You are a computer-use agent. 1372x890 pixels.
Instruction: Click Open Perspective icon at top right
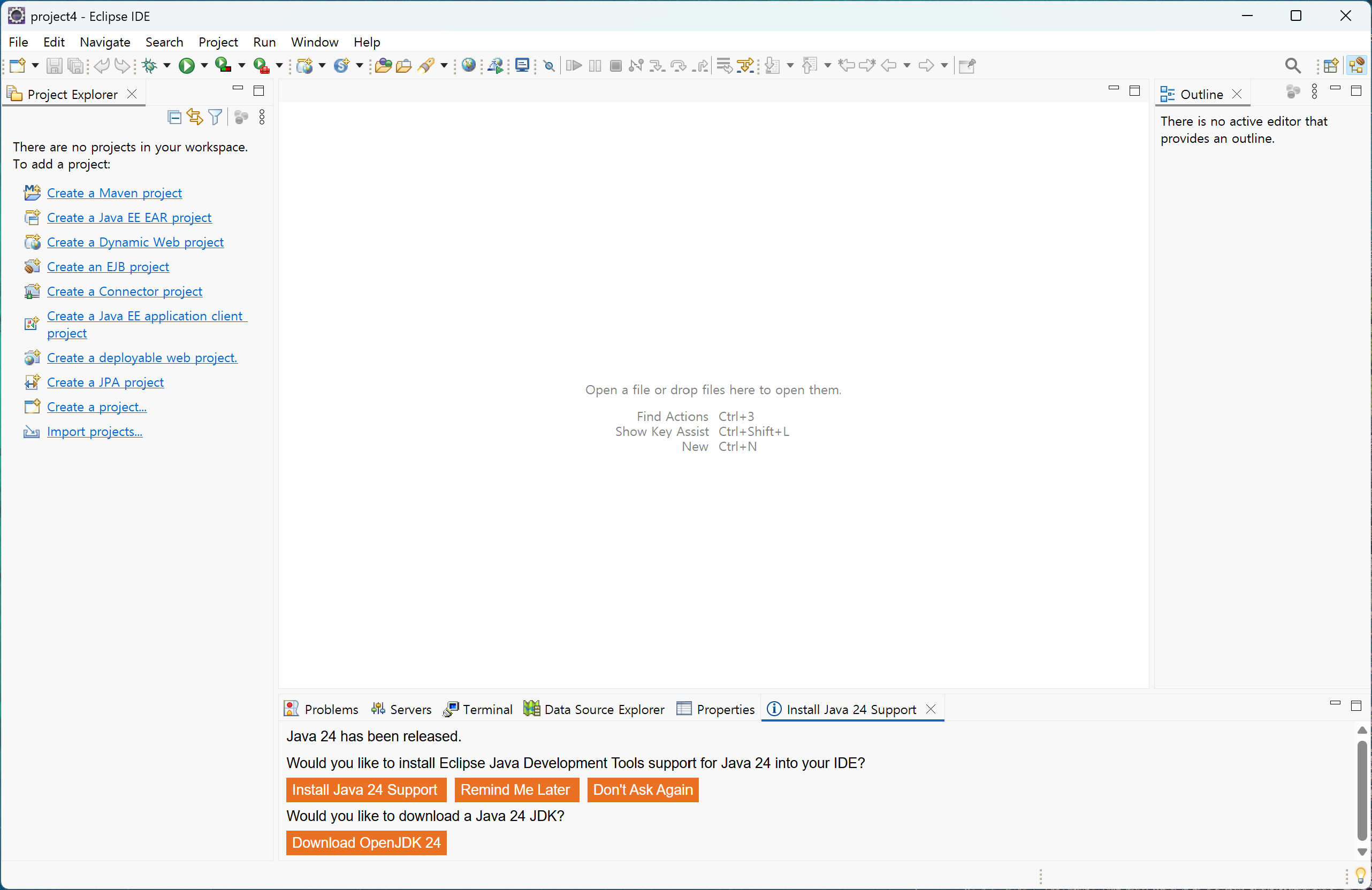1330,66
